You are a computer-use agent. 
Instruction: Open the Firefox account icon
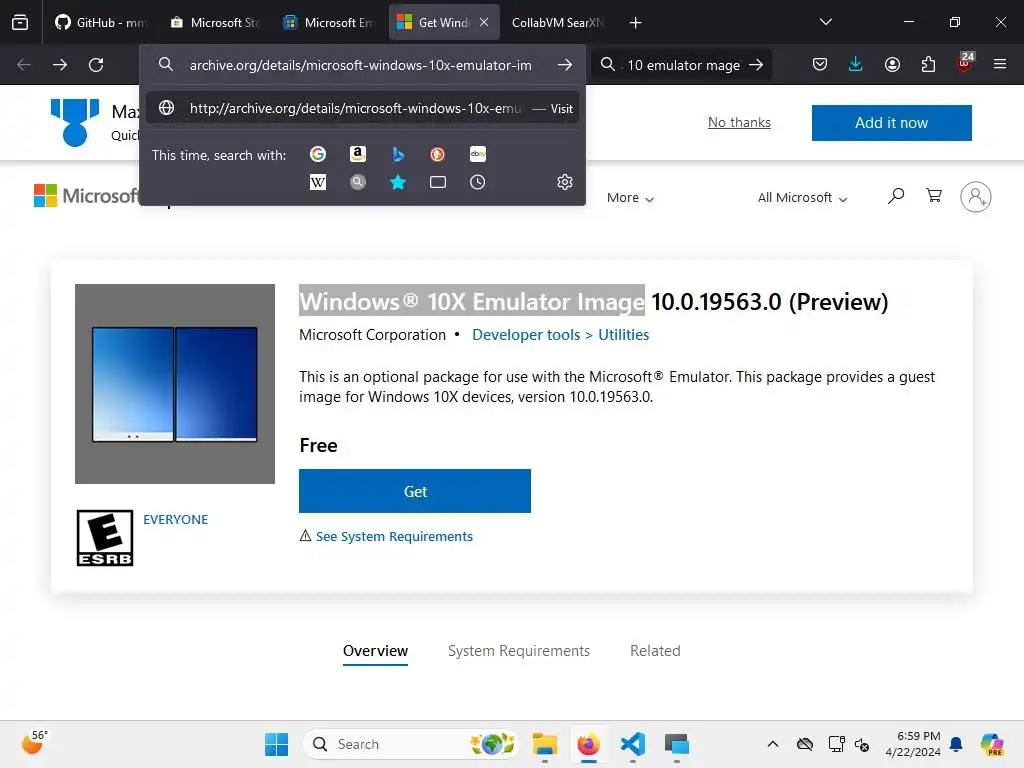coord(892,65)
